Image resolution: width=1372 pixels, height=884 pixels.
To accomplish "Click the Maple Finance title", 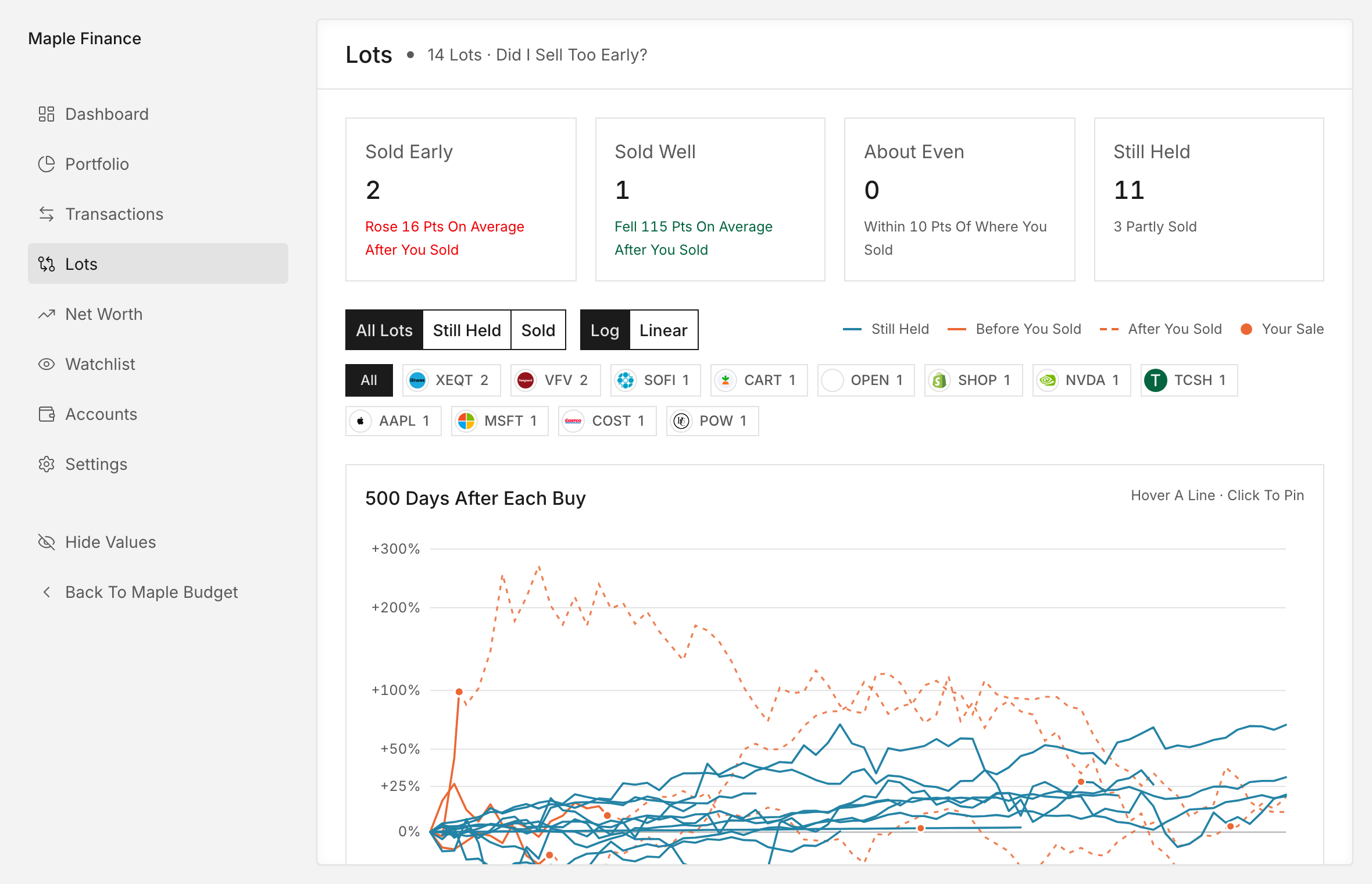I will 85,38.
